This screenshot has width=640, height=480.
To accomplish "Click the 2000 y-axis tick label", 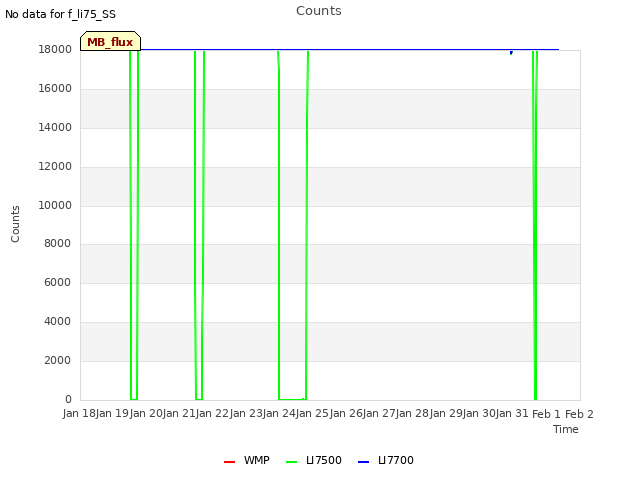I will pyautogui.click(x=58, y=360).
